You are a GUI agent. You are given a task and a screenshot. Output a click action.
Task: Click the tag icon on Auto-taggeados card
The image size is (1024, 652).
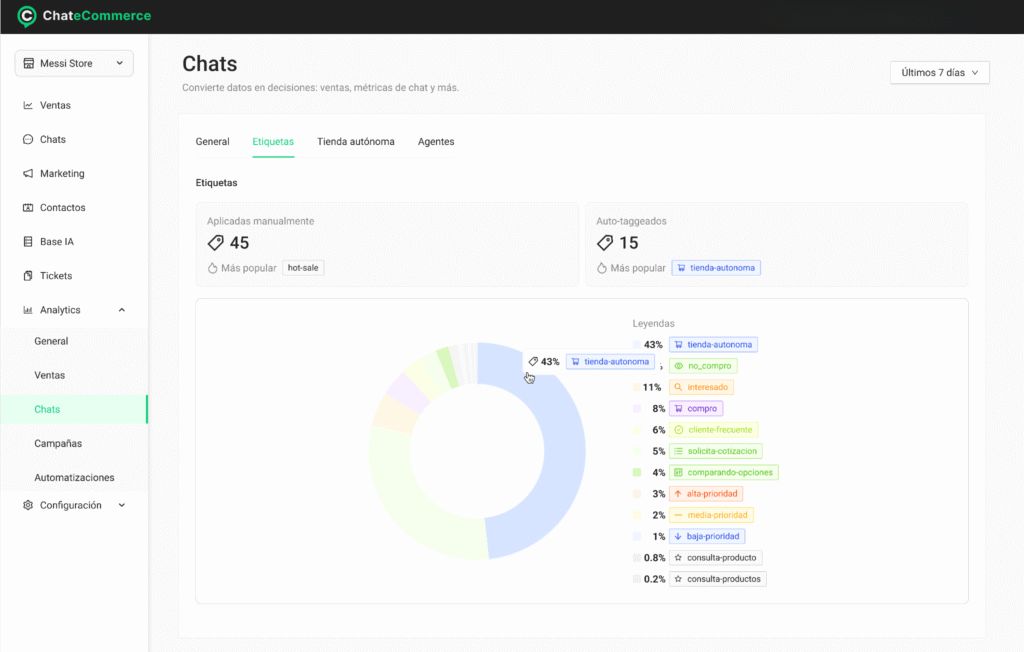coord(605,242)
